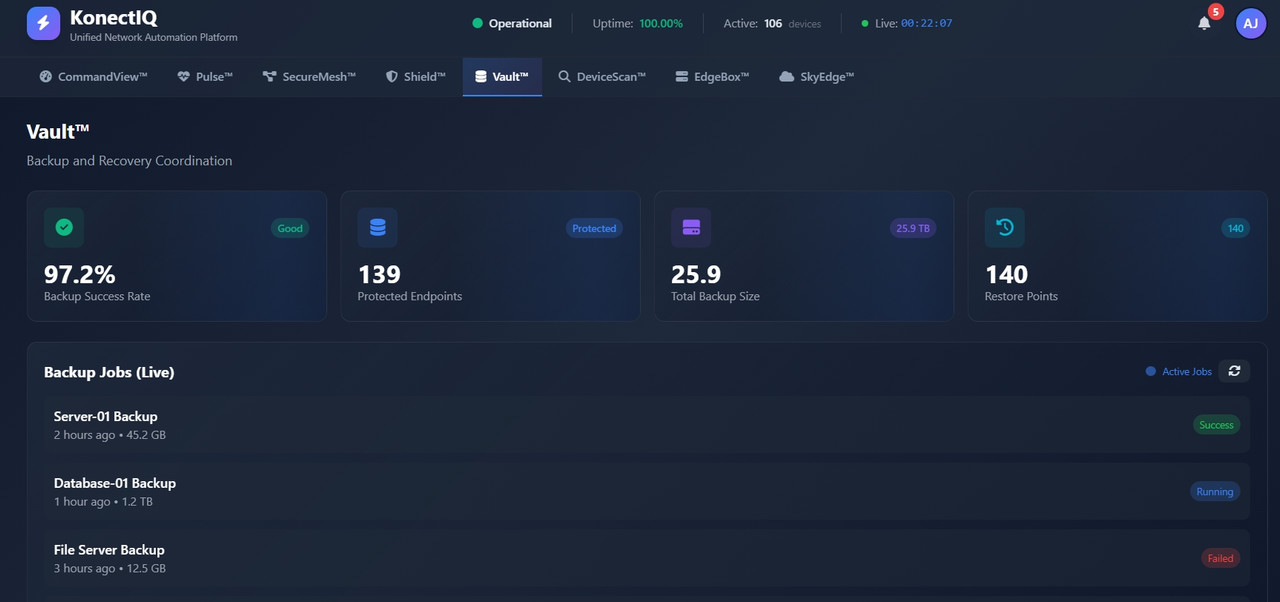The width and height of the screenshot is (1280, 602).
Task: Click the Running status badge for Database-01
Action: click(1215, 492)
